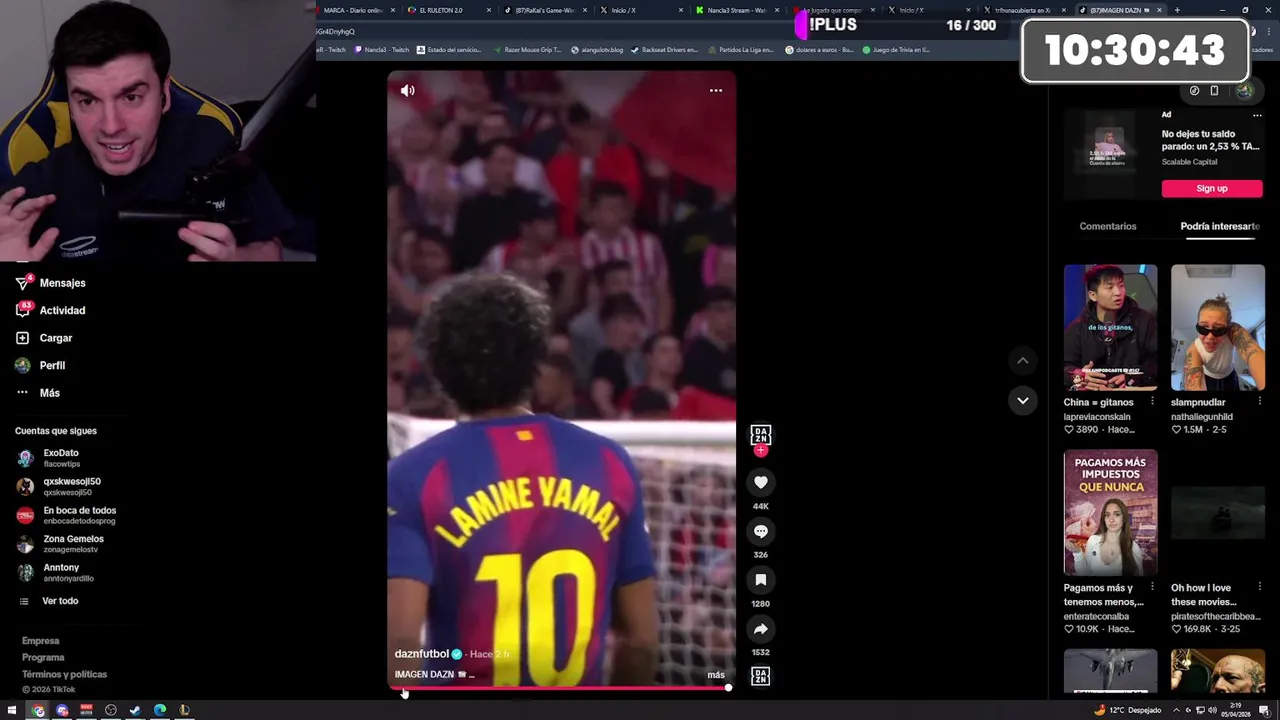Screen dimensions: 1280x720
Task: Expand the caption with 'más'
Action: pos(716,675)
